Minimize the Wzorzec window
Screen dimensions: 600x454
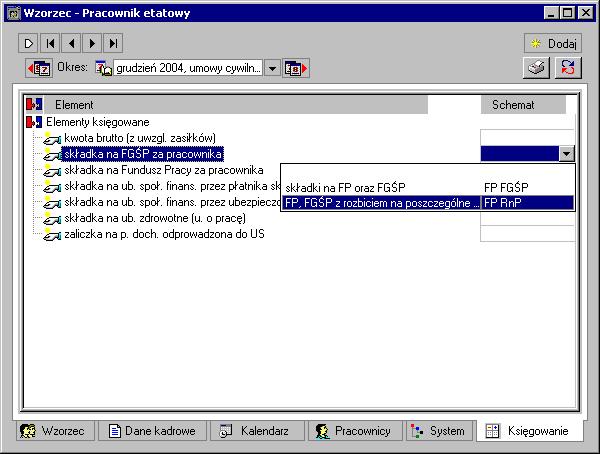(x=551, y=13)
